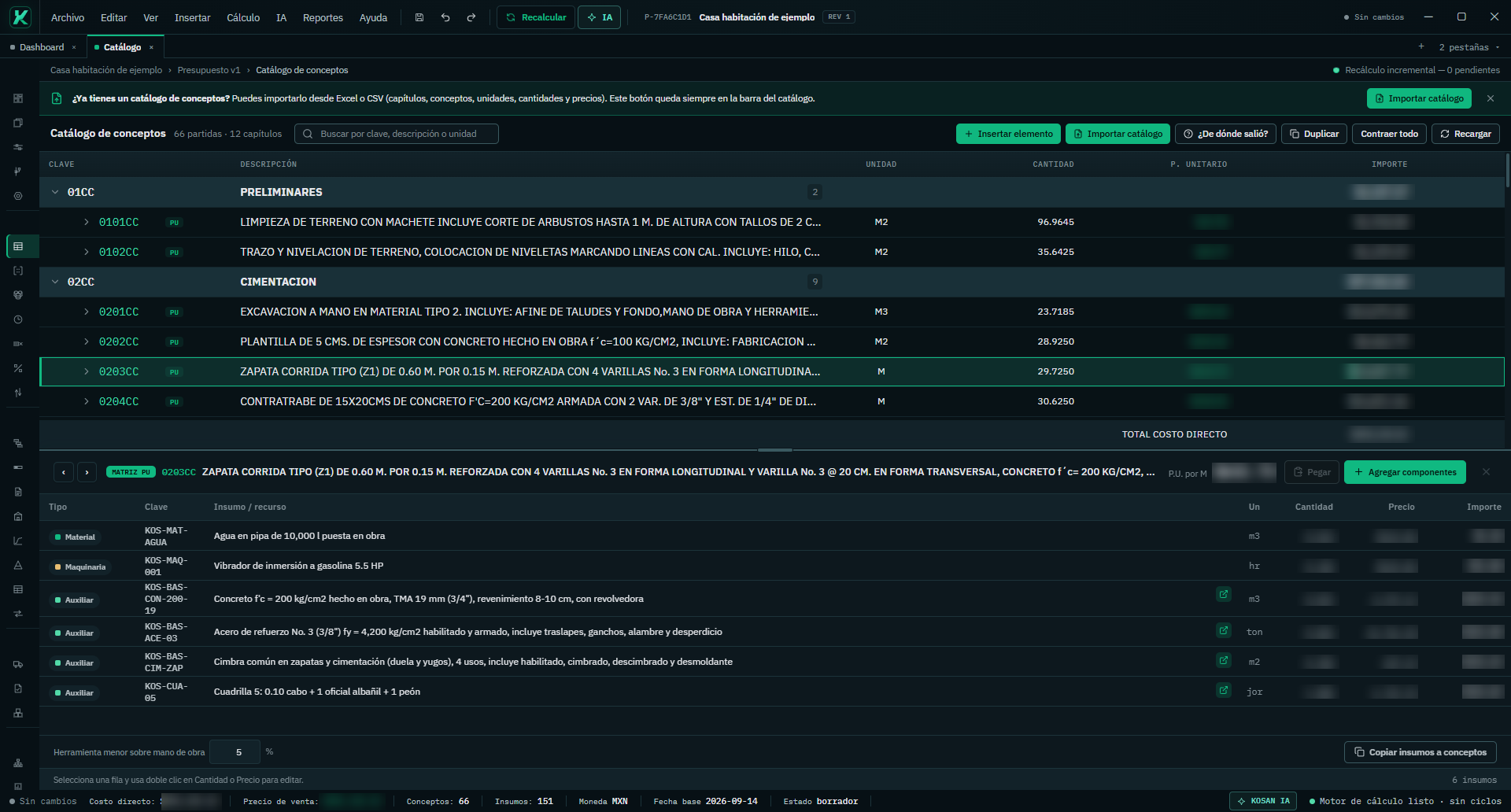Expand row 0101CC chevron

click(x=87, y=222)
